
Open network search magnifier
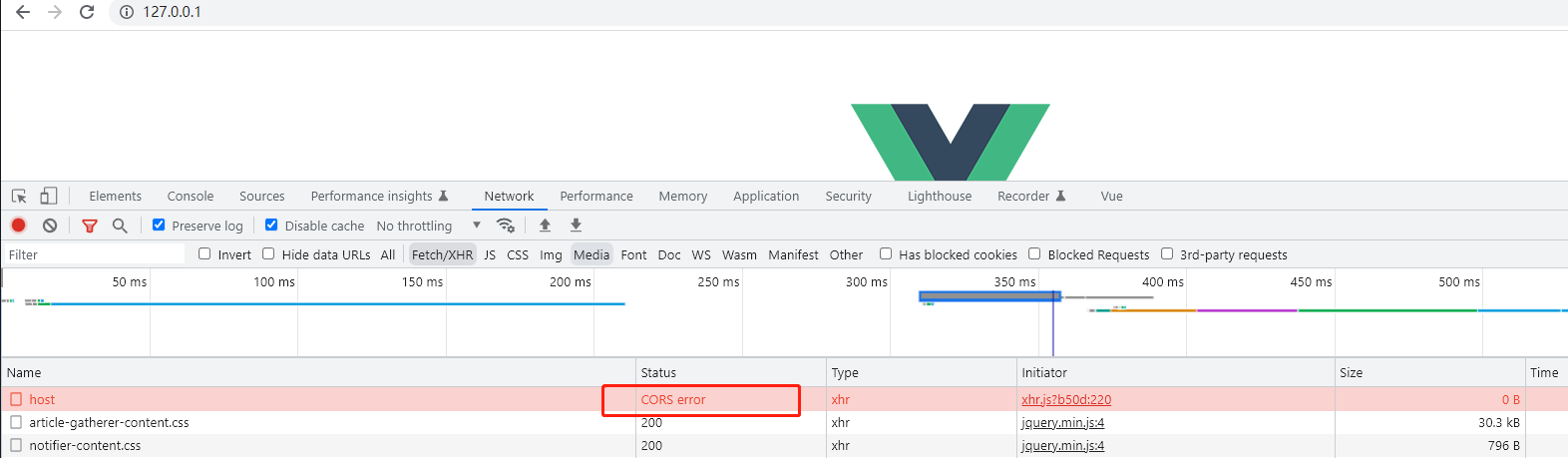pyautogui.click(x=120, y=226)
